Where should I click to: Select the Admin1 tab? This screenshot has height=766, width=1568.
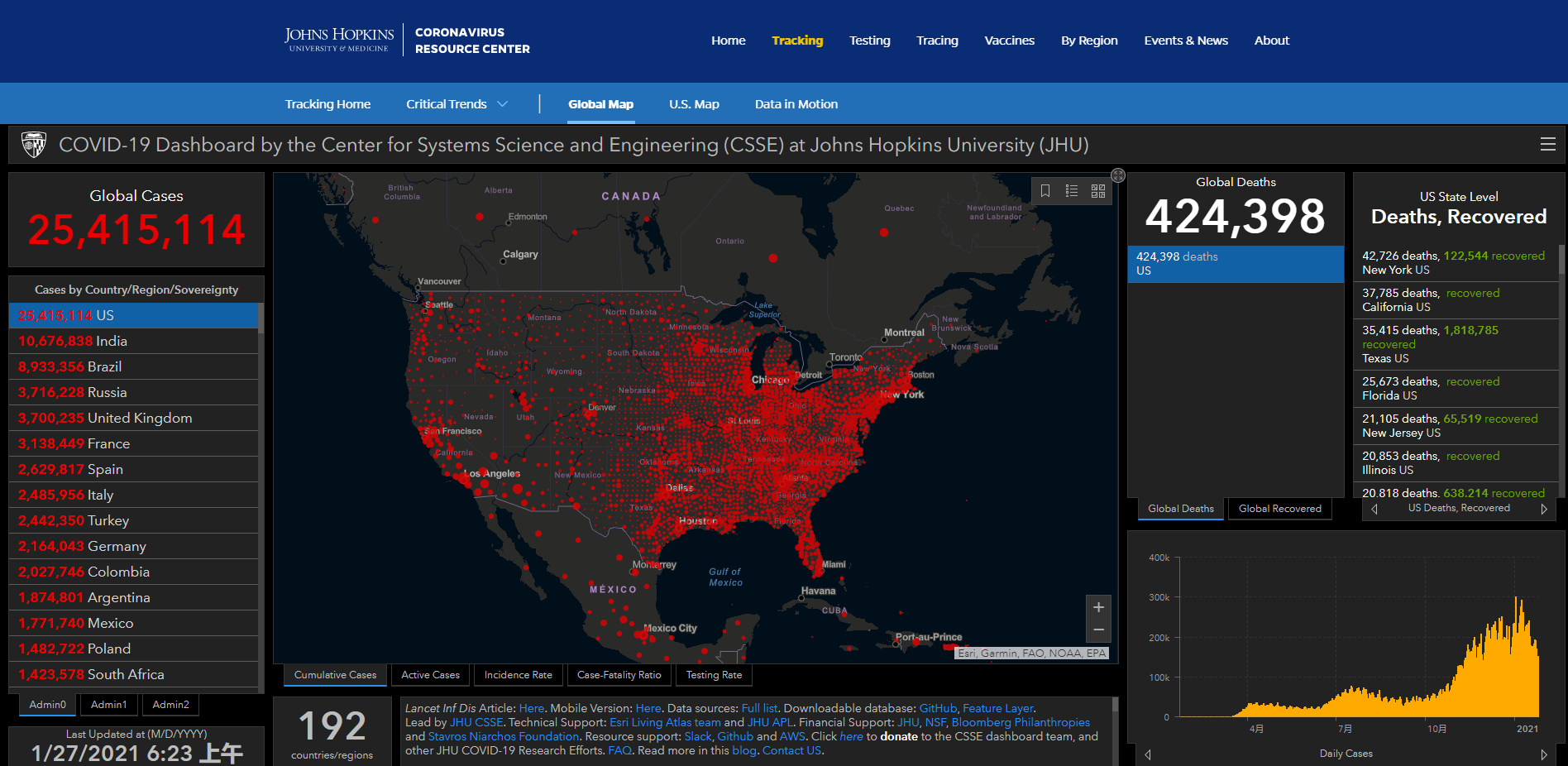(x=109, y=705)
